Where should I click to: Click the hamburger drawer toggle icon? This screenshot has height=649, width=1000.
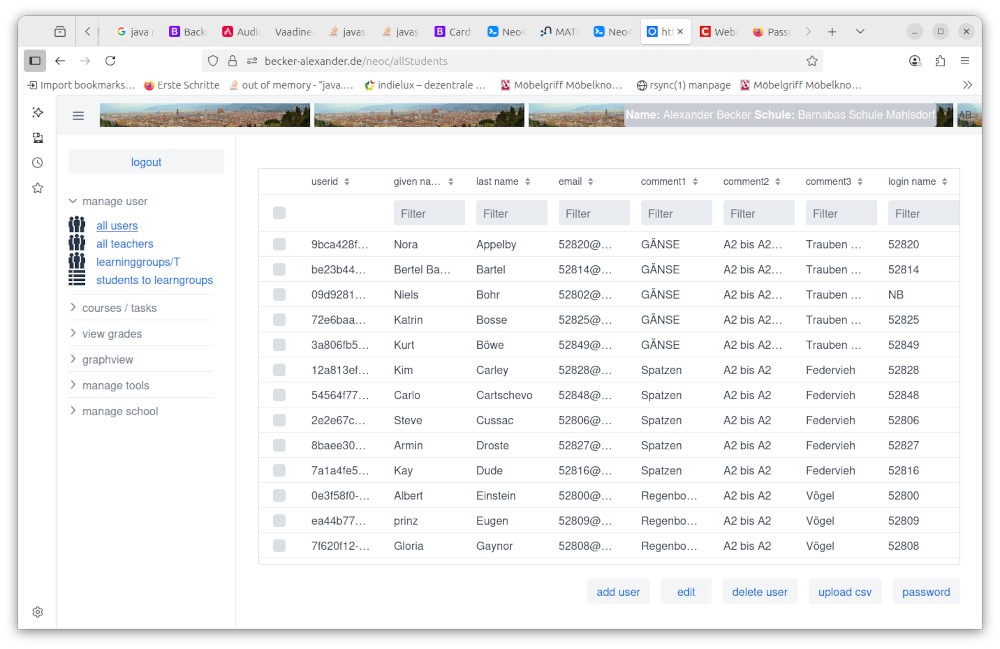(78, 116)
